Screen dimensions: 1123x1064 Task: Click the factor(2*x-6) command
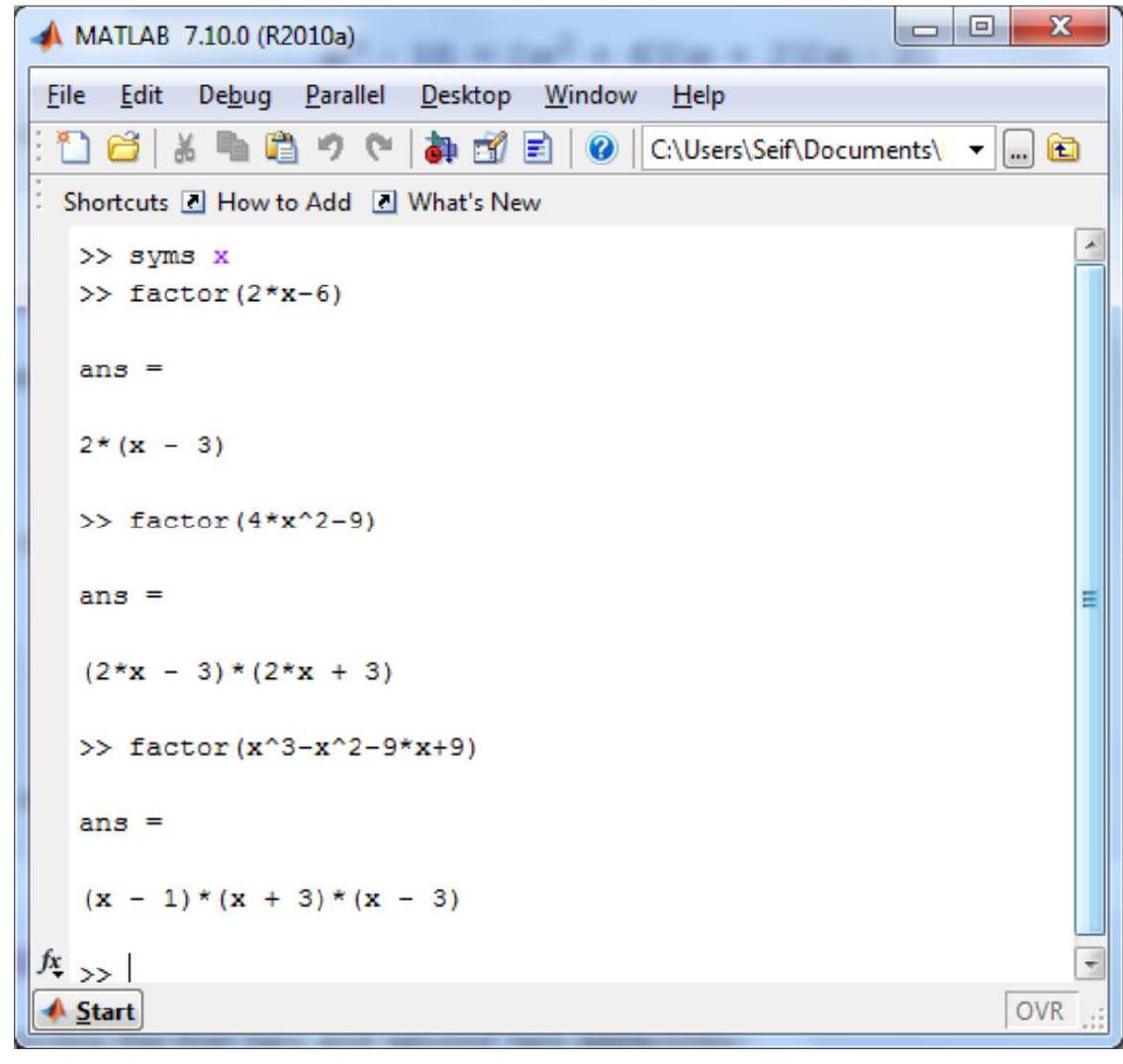point(211,294)
